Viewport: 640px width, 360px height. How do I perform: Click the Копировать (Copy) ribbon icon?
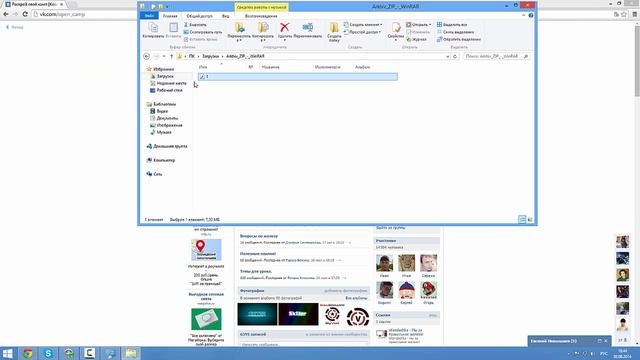point(153,30)
